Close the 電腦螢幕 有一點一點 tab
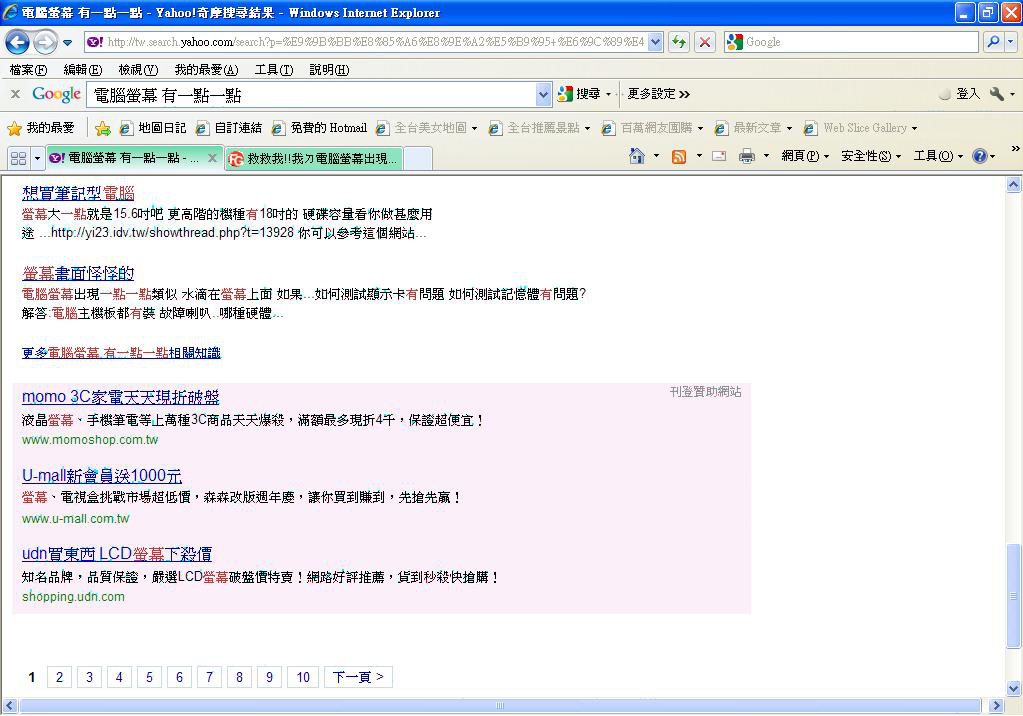This screenshot has height=716, width=1023. click(x=212, y=158)
